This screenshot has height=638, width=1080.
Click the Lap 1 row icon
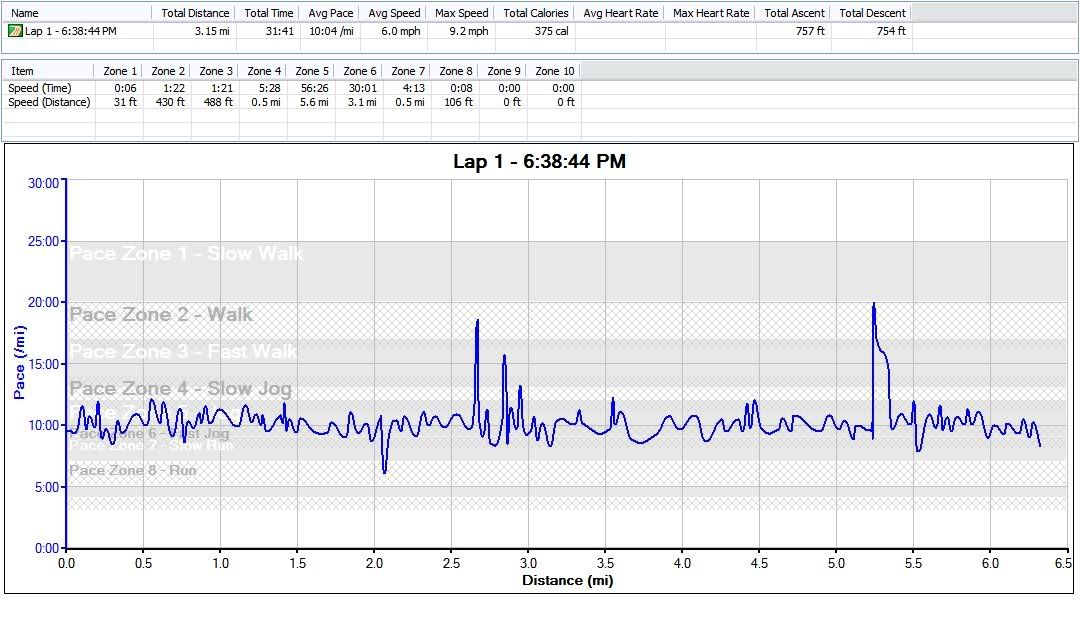coord(15,31)
